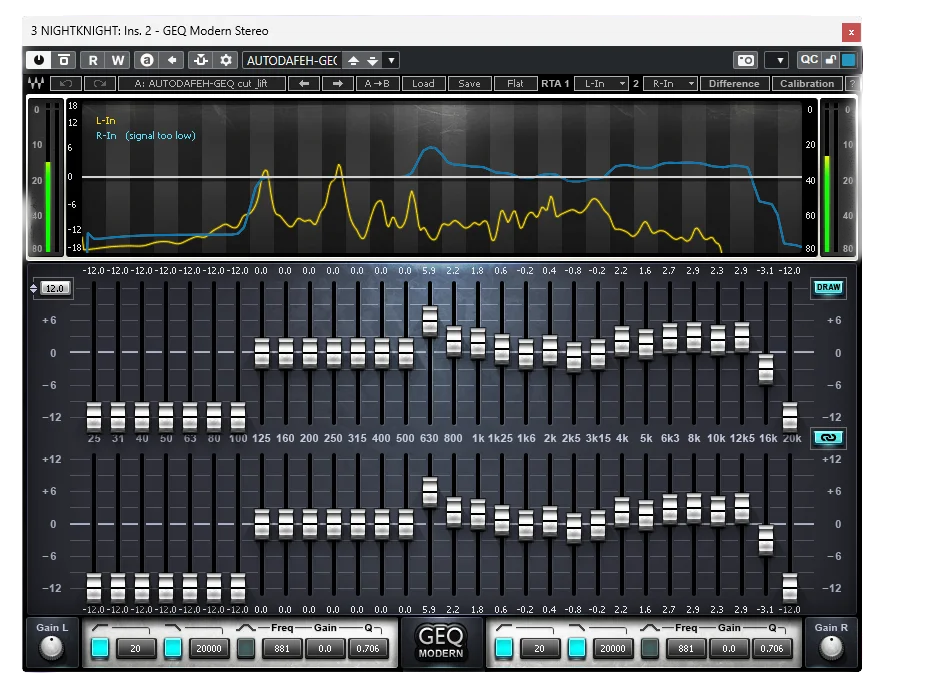
Task: Click the Flat button
Action: 515,84
